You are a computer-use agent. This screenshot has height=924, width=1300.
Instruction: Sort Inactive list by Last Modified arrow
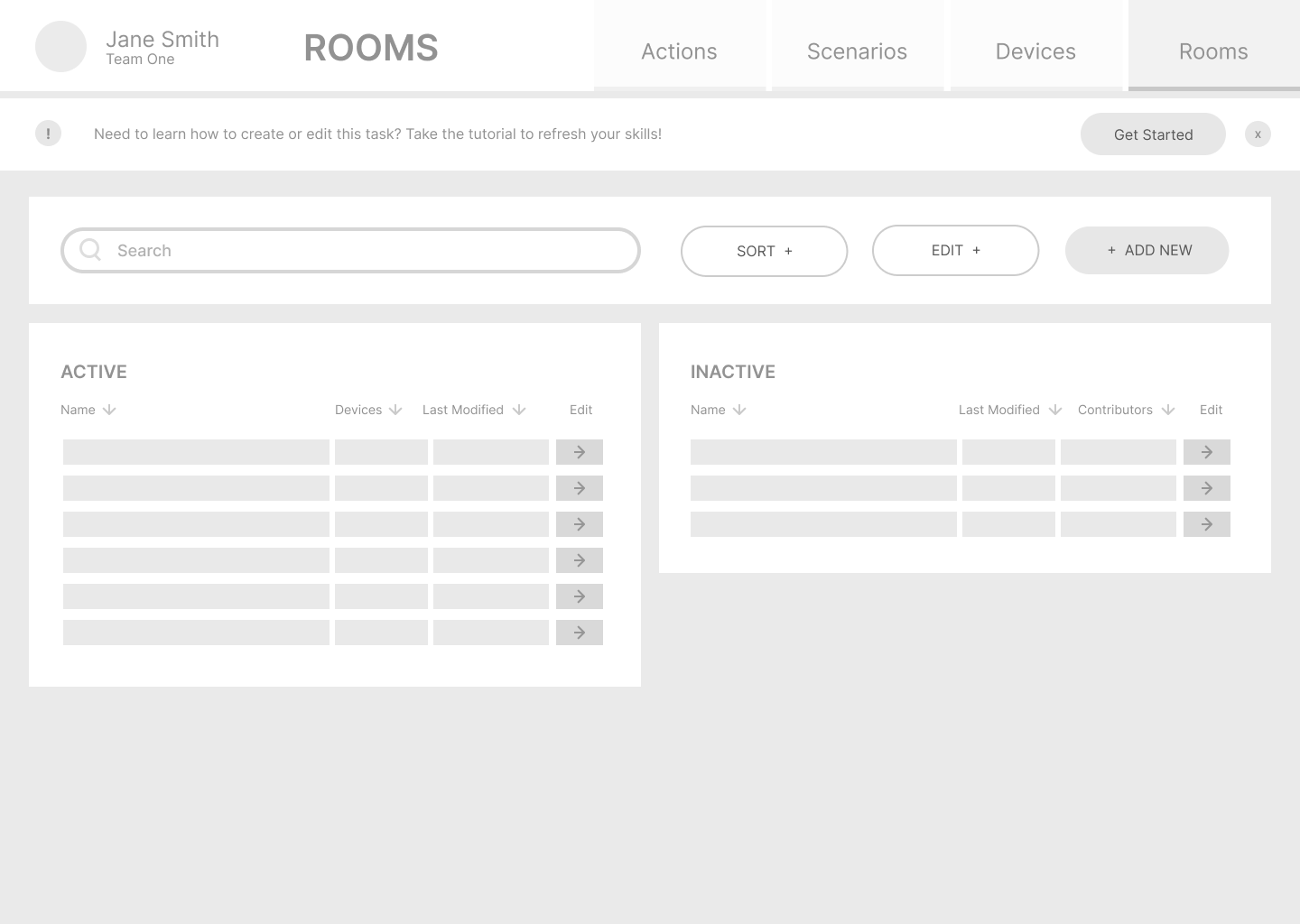coord(1055,410)
